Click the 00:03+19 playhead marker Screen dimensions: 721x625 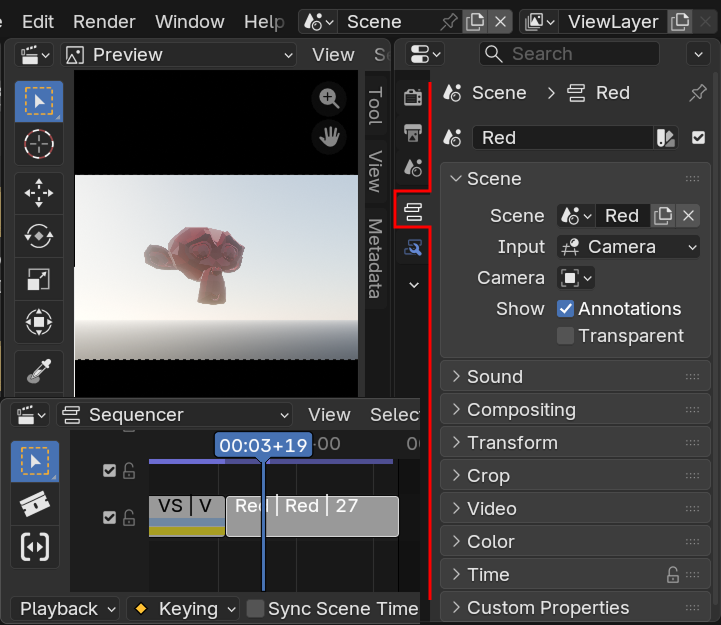[x=263, y=445]
